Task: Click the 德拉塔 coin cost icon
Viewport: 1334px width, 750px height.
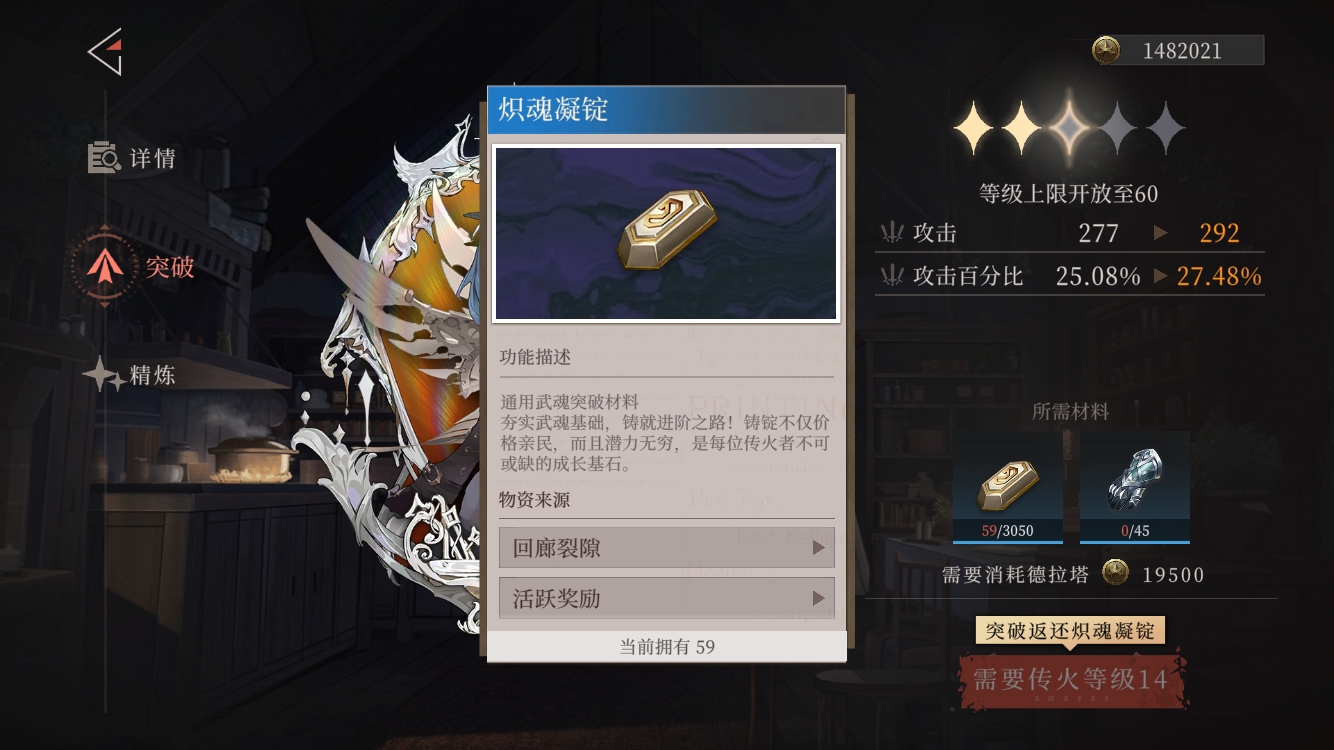Action: (x=1115, y=573)
